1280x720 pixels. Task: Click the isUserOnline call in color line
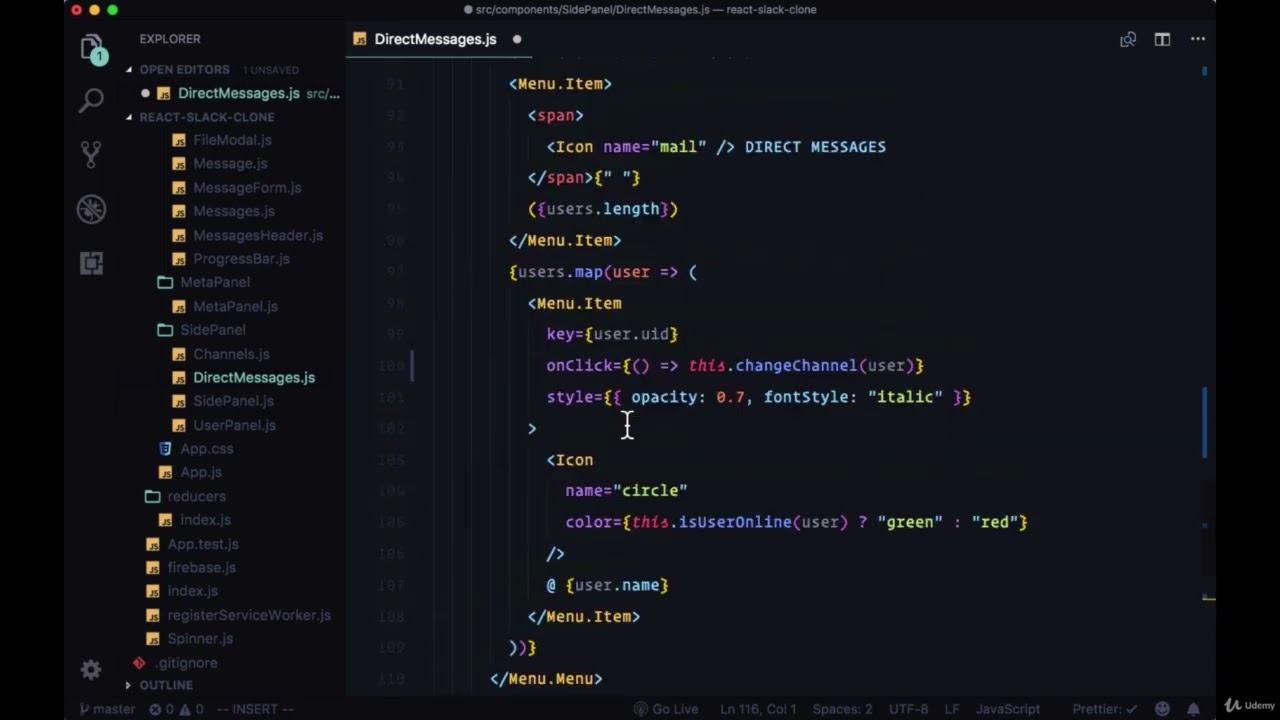[735, 522]
